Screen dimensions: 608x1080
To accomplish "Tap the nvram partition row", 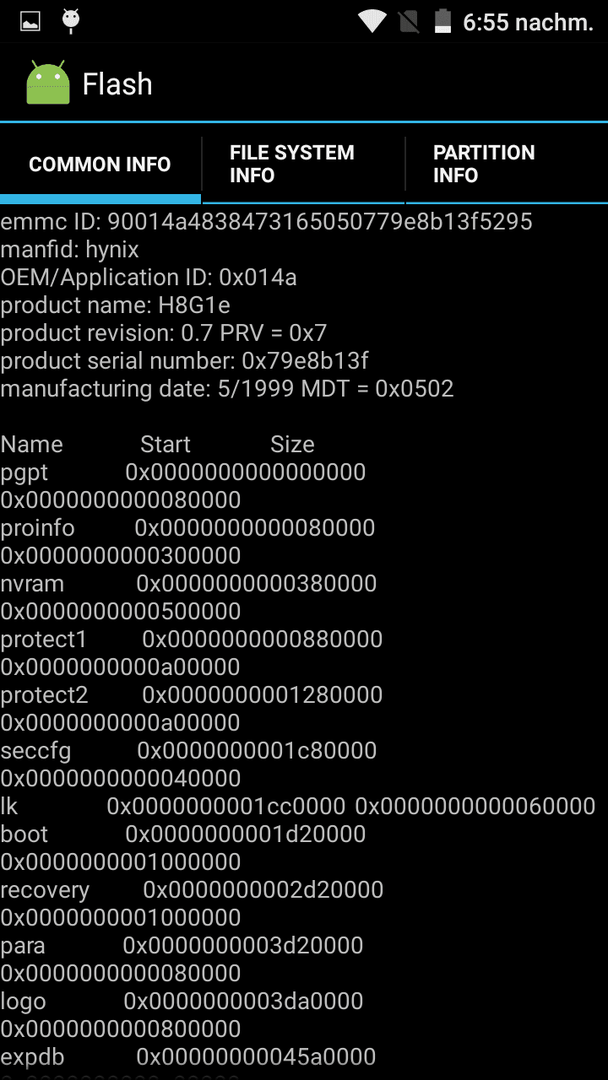I will pos(189,597).
